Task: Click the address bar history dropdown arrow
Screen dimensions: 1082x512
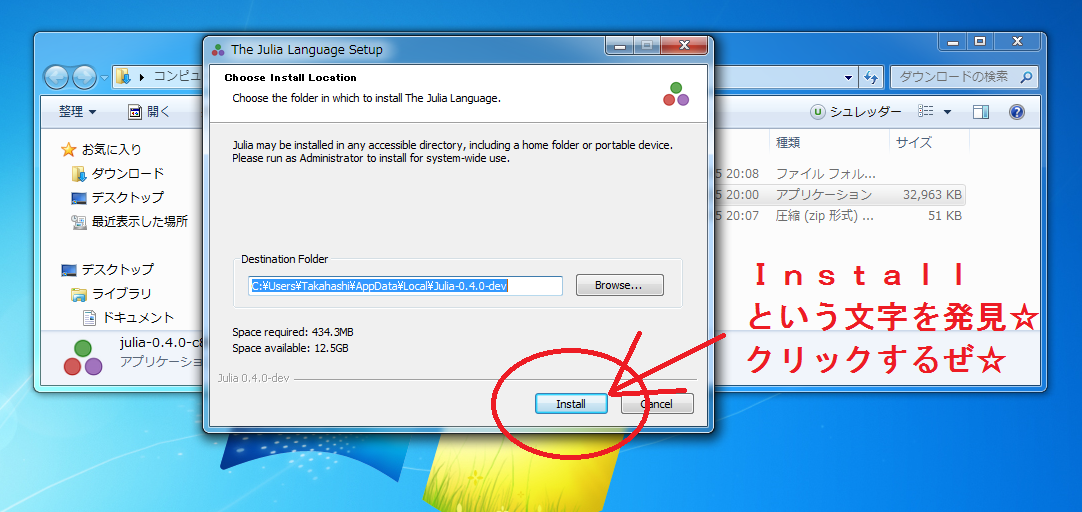Action: point(849,77)
